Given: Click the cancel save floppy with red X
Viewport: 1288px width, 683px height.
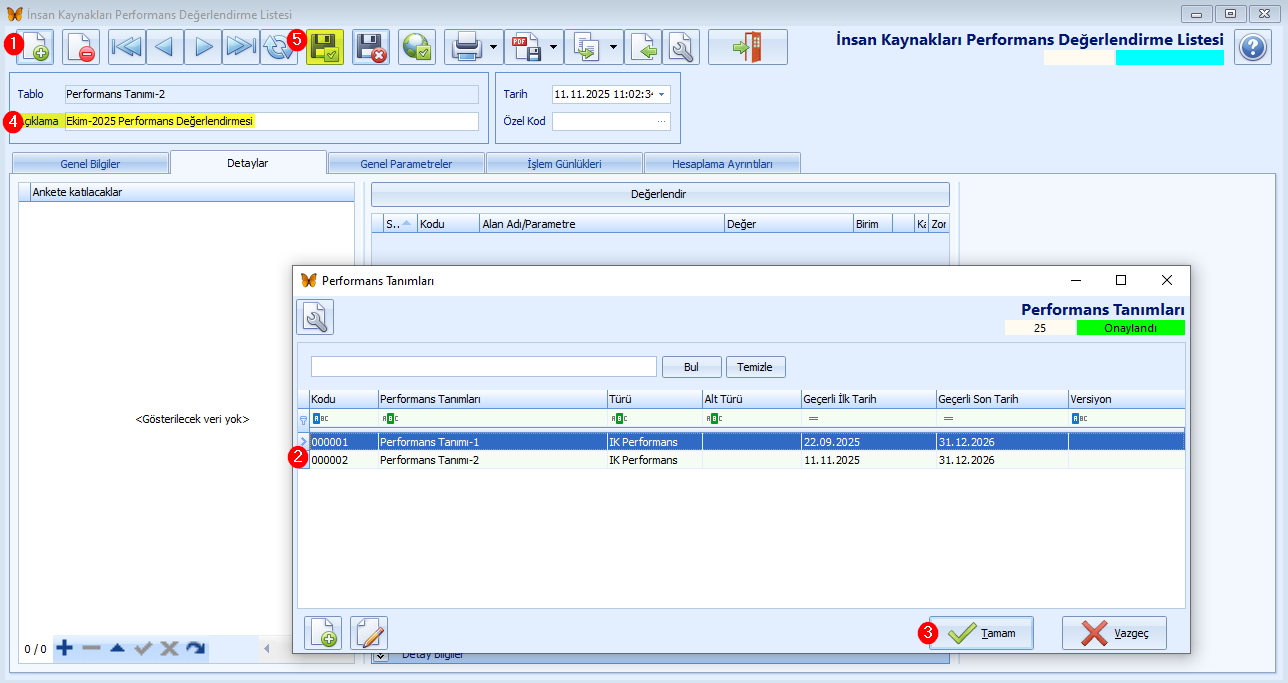Looking at the screenshot, I should coord(371,47).
